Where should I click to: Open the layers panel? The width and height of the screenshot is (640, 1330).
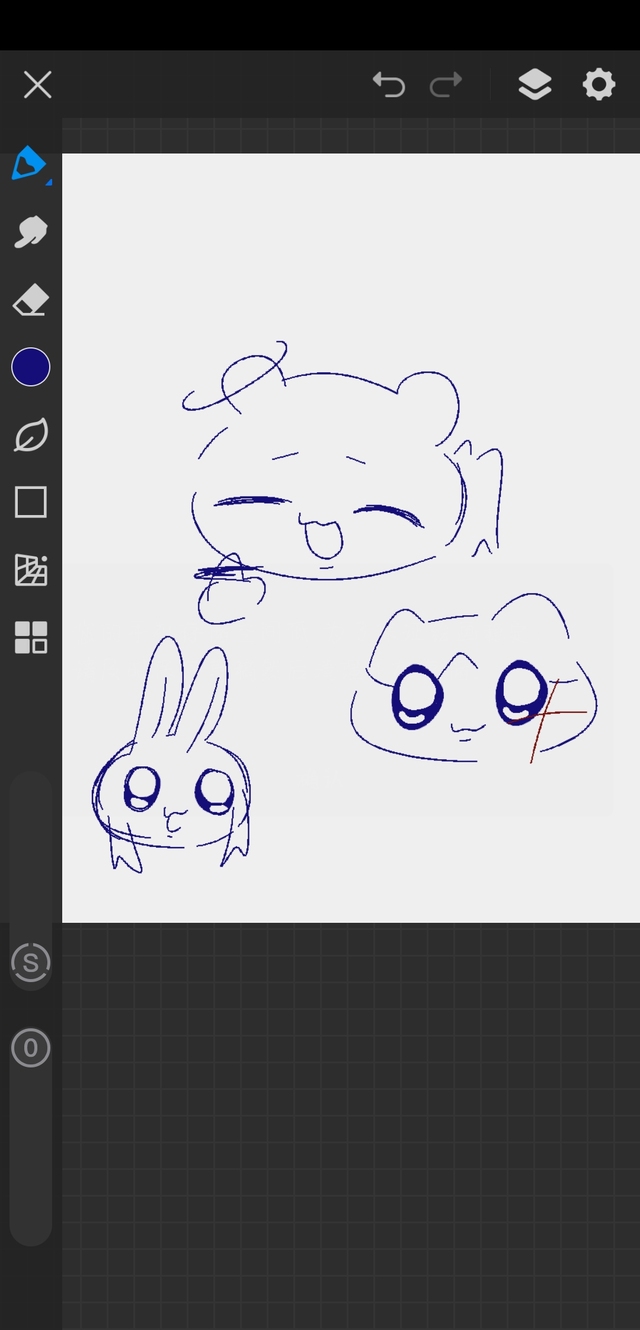coord(535,85)
